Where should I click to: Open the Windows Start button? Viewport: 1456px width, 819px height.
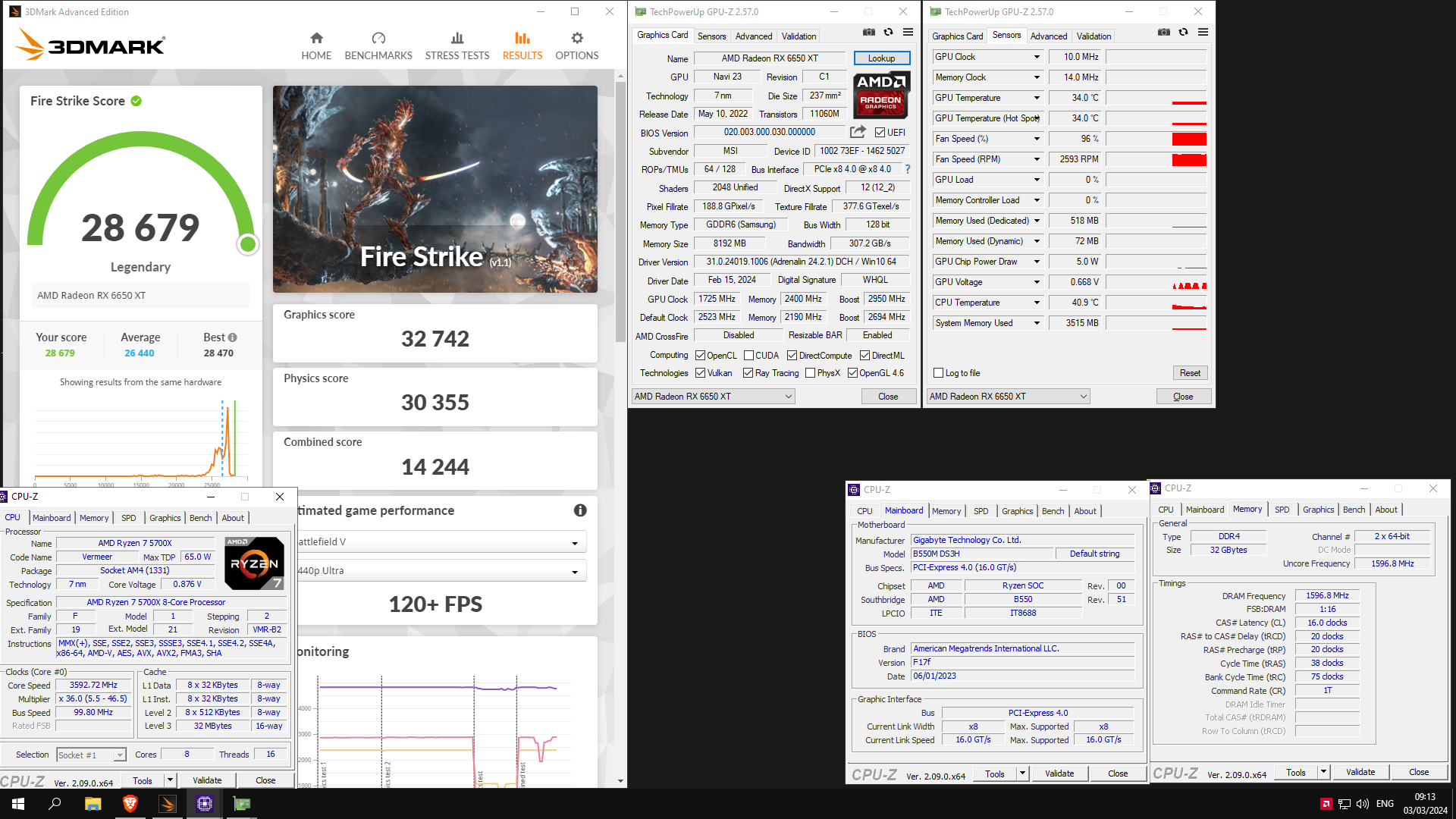(18, 804)
